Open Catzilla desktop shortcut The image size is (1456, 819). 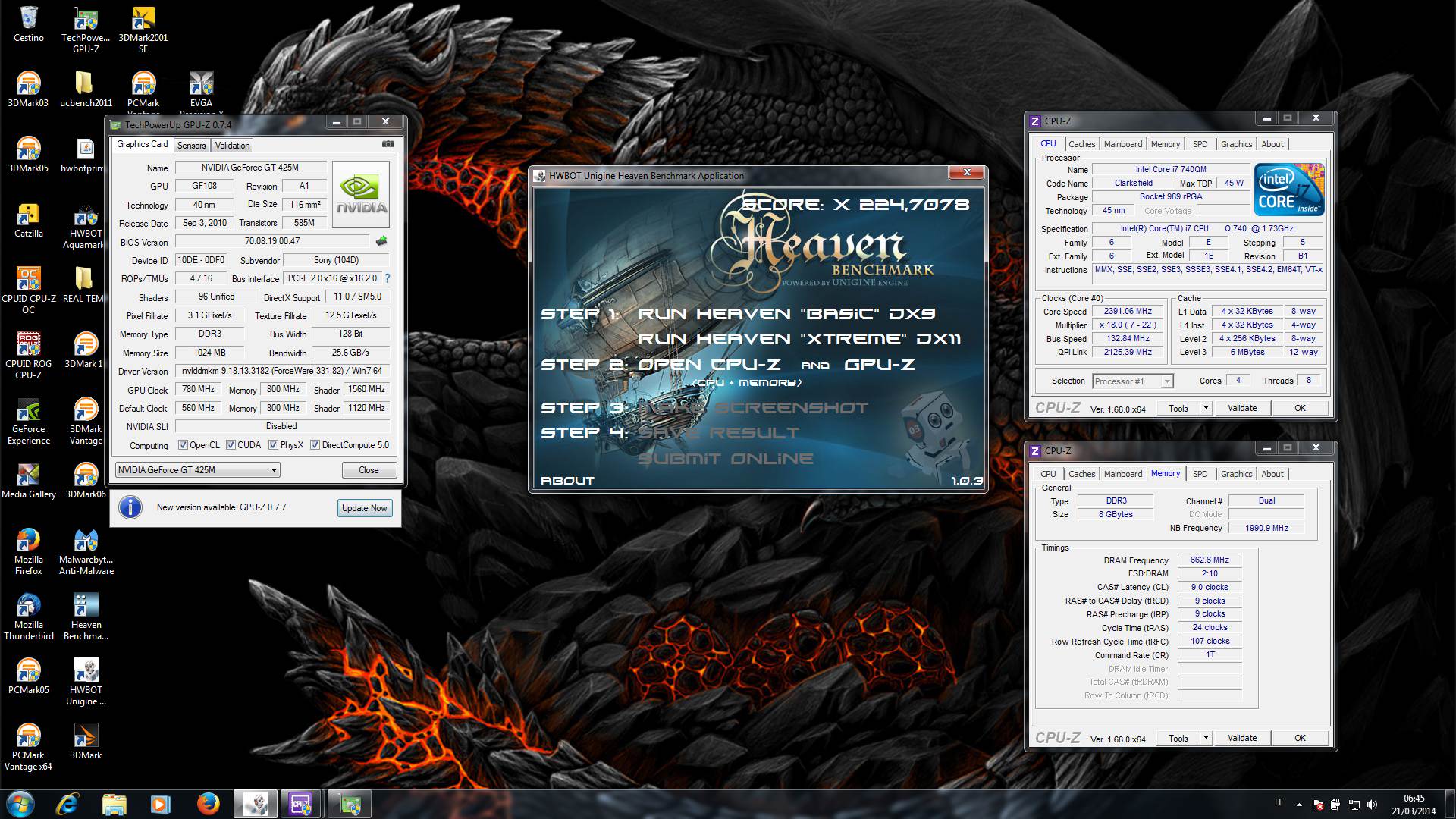pos(28,220)
